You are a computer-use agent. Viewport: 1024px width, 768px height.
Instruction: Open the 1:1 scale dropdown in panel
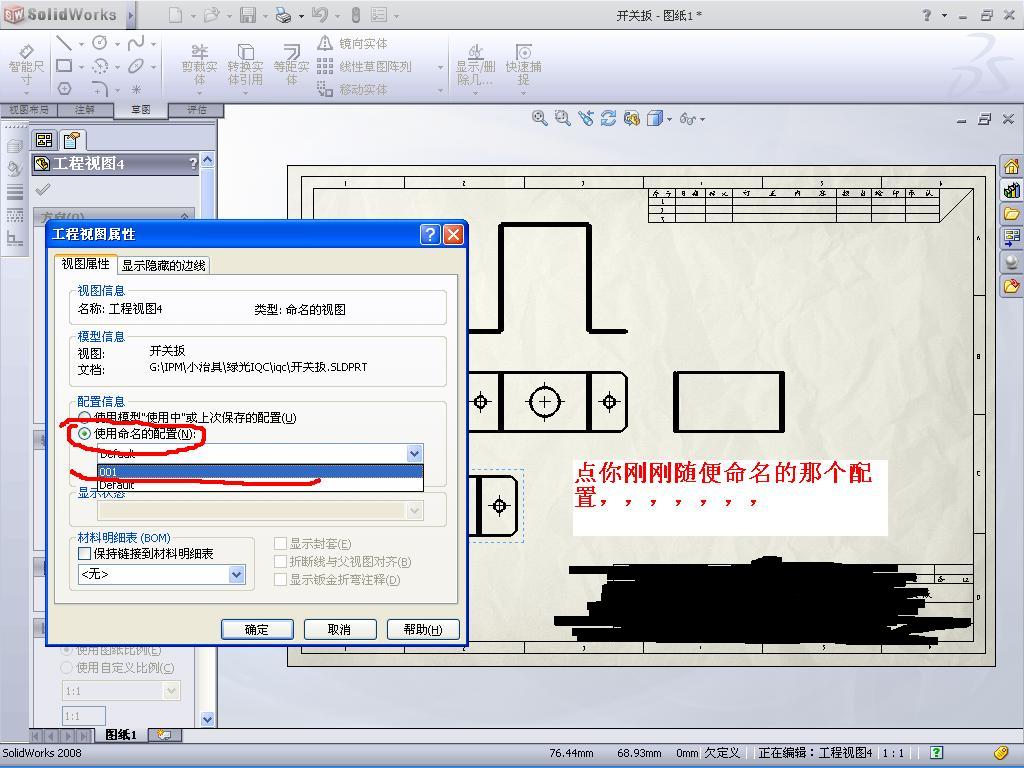pyautogui.click(x=171, y=690)
